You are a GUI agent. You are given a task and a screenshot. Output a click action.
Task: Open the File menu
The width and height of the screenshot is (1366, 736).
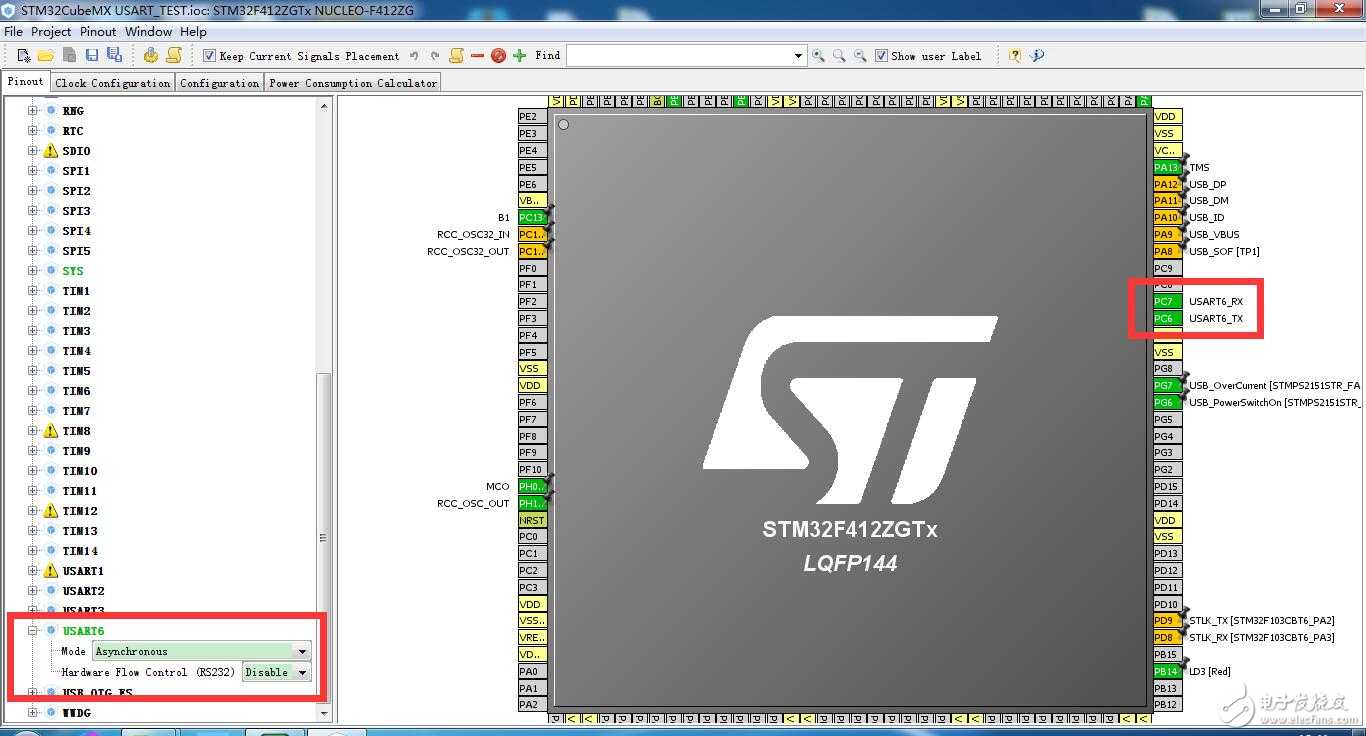tap(13, 32)
